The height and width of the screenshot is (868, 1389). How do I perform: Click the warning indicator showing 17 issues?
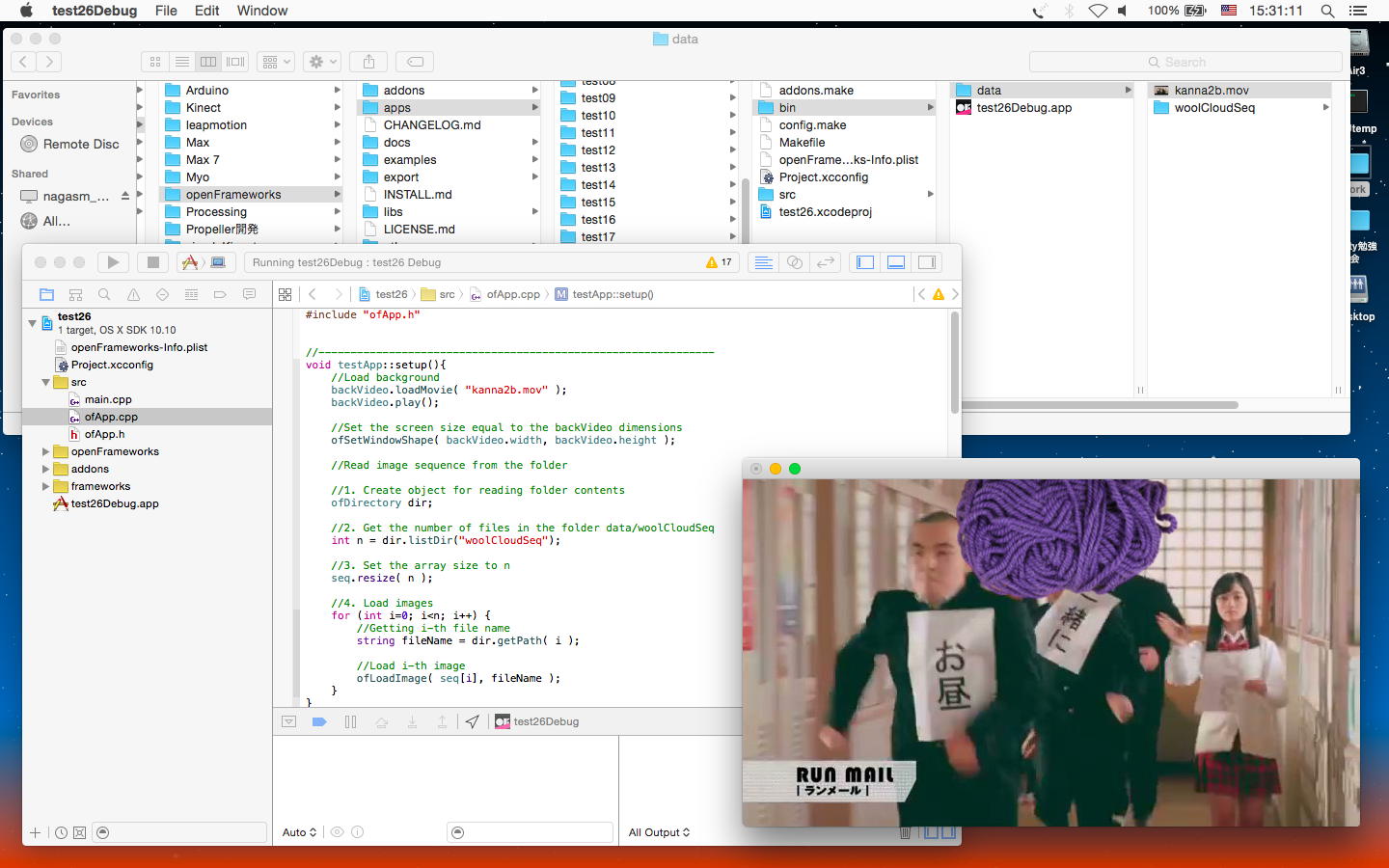[x=719, y=262]
